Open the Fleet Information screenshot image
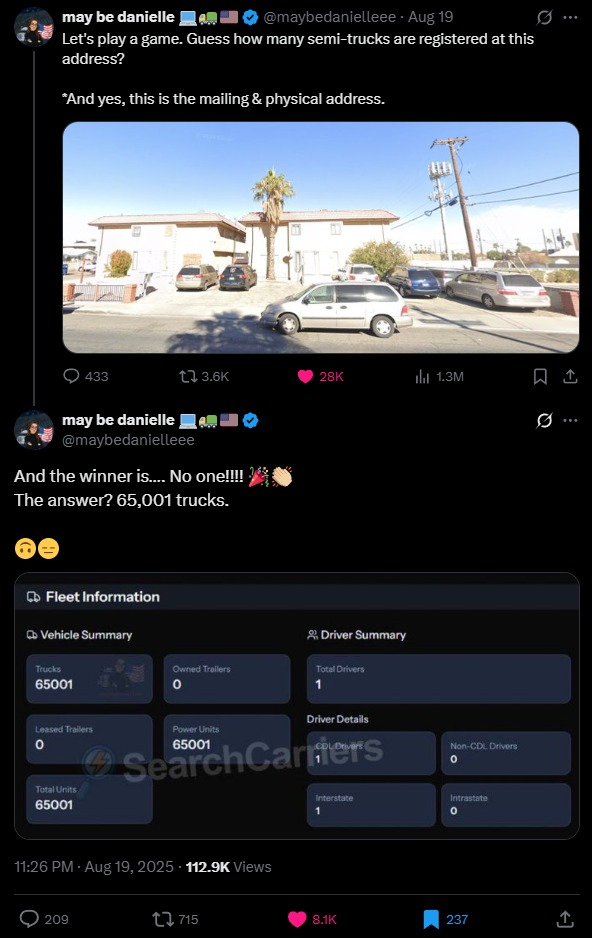This screenshot has height=938, width=592. (297, 706)
